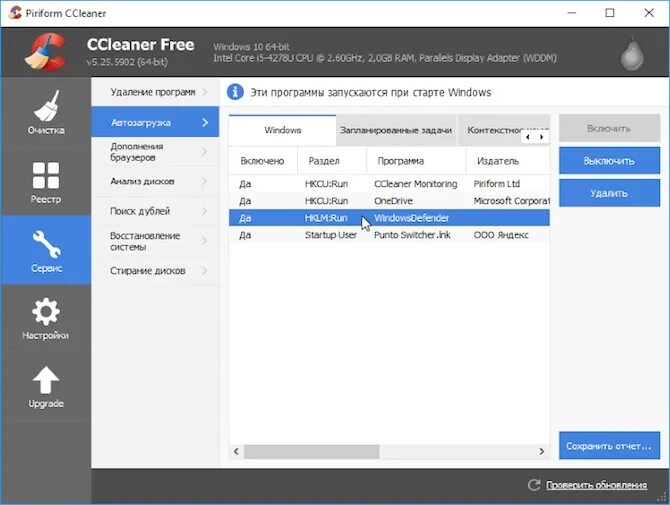Click the CCleaner logo in header

(x=45, y=52)
